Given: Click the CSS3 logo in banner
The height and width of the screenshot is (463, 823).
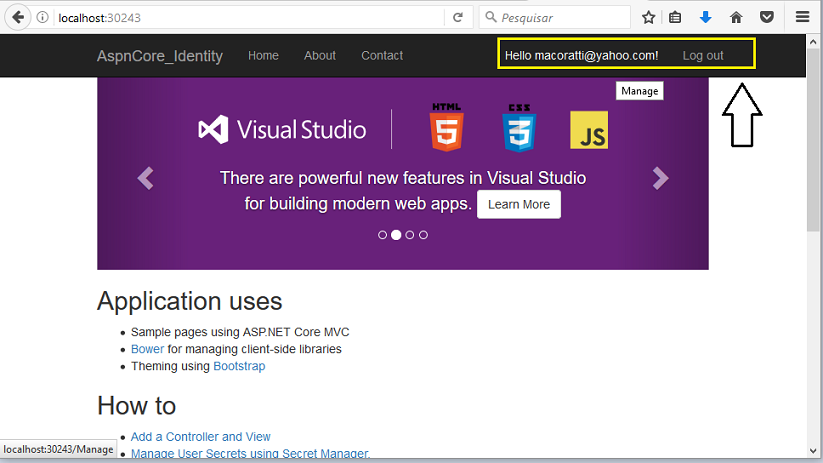Looking at the screenshot, I should [x=519, y=128].
